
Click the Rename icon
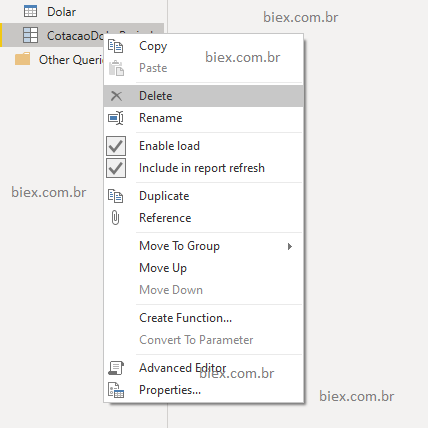[116, 118]
